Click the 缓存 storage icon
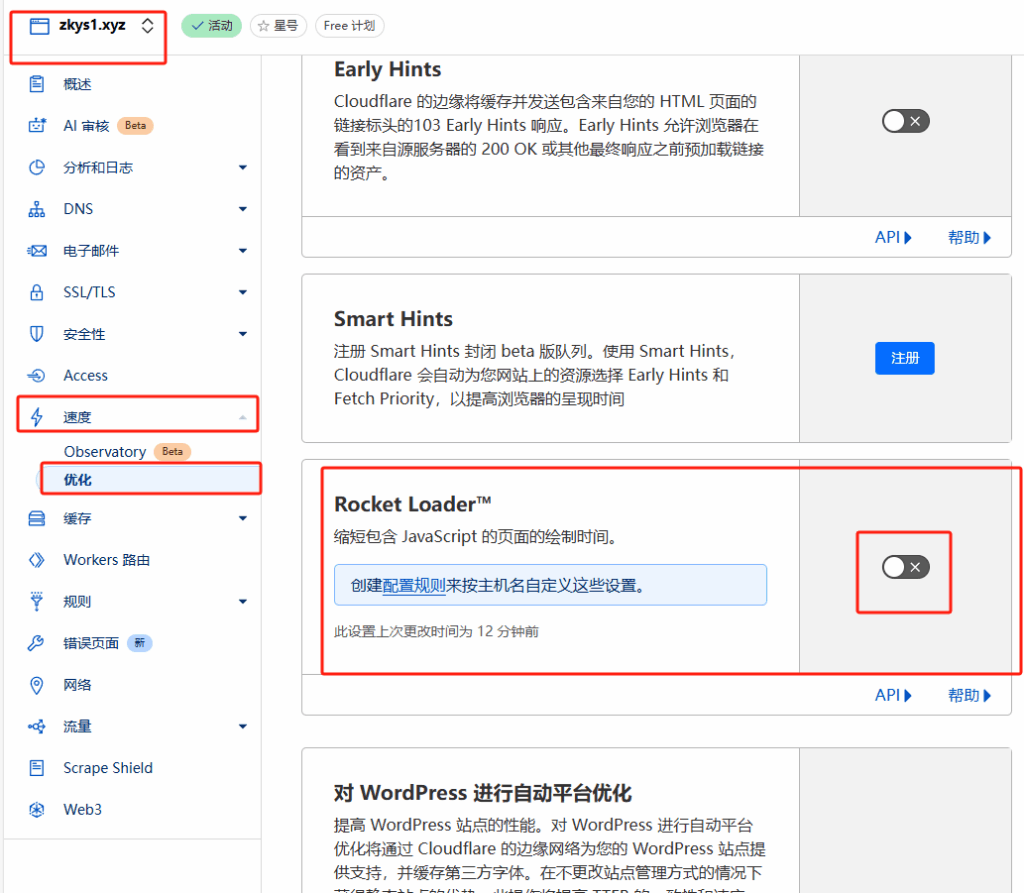The image size is (1024, 893). point(37,519)
